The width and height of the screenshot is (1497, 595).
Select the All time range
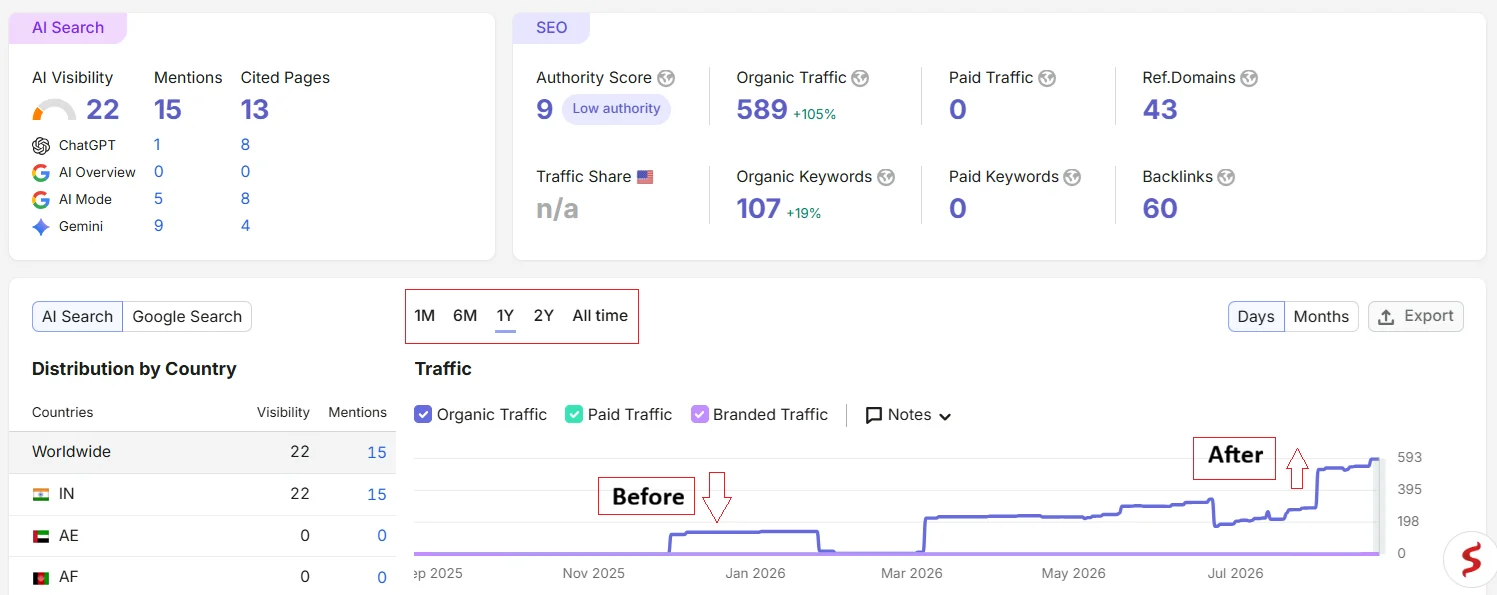tap(600, 316)
